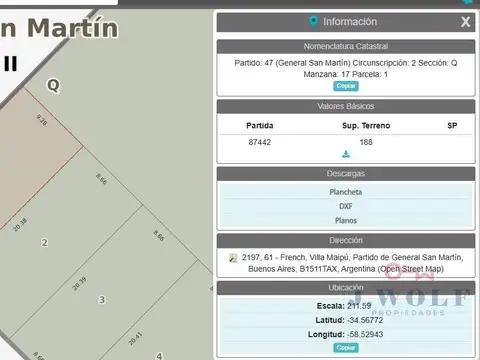Select the address text 2197, 61 - French

[274, 257]
